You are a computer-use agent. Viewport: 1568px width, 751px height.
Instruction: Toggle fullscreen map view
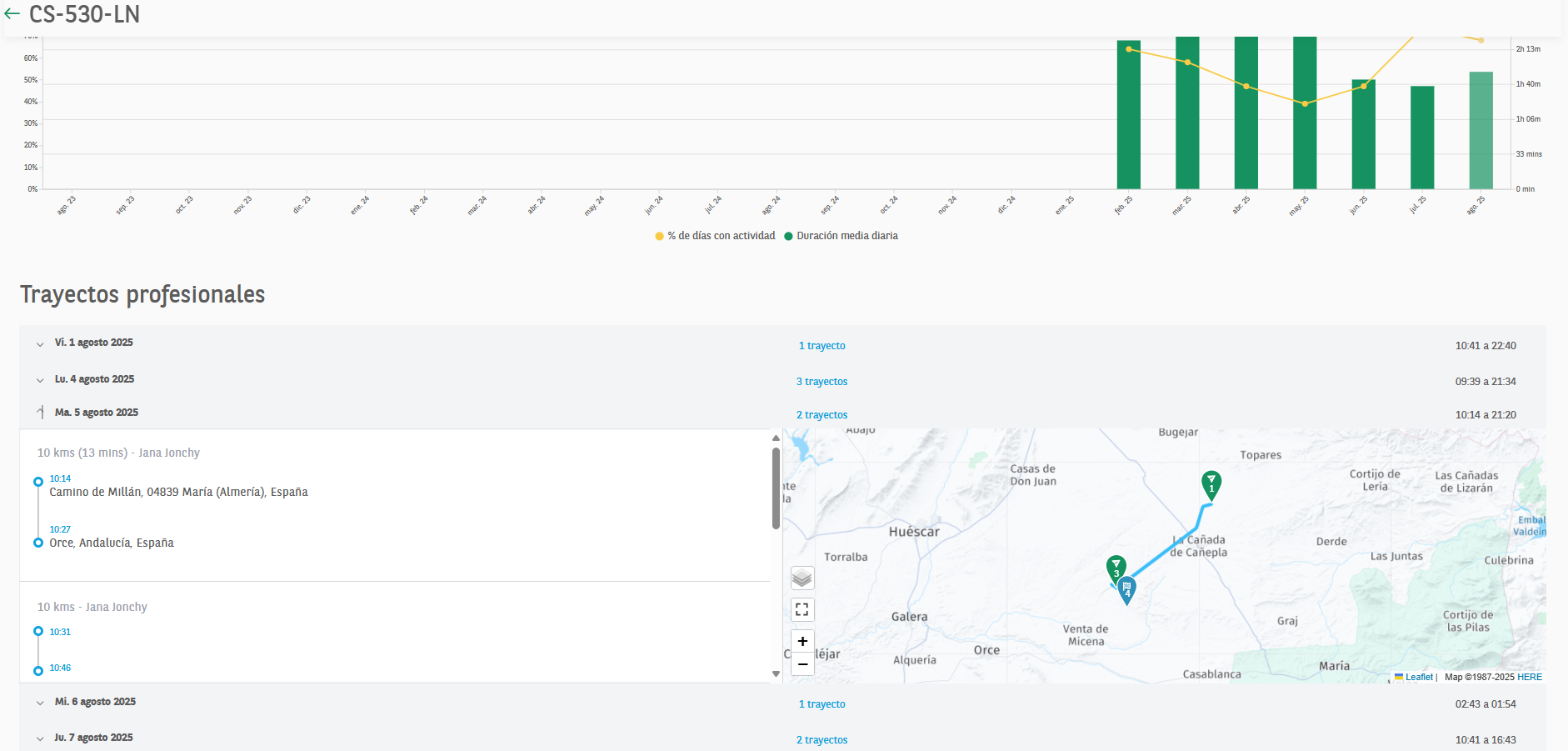[802, 609]
